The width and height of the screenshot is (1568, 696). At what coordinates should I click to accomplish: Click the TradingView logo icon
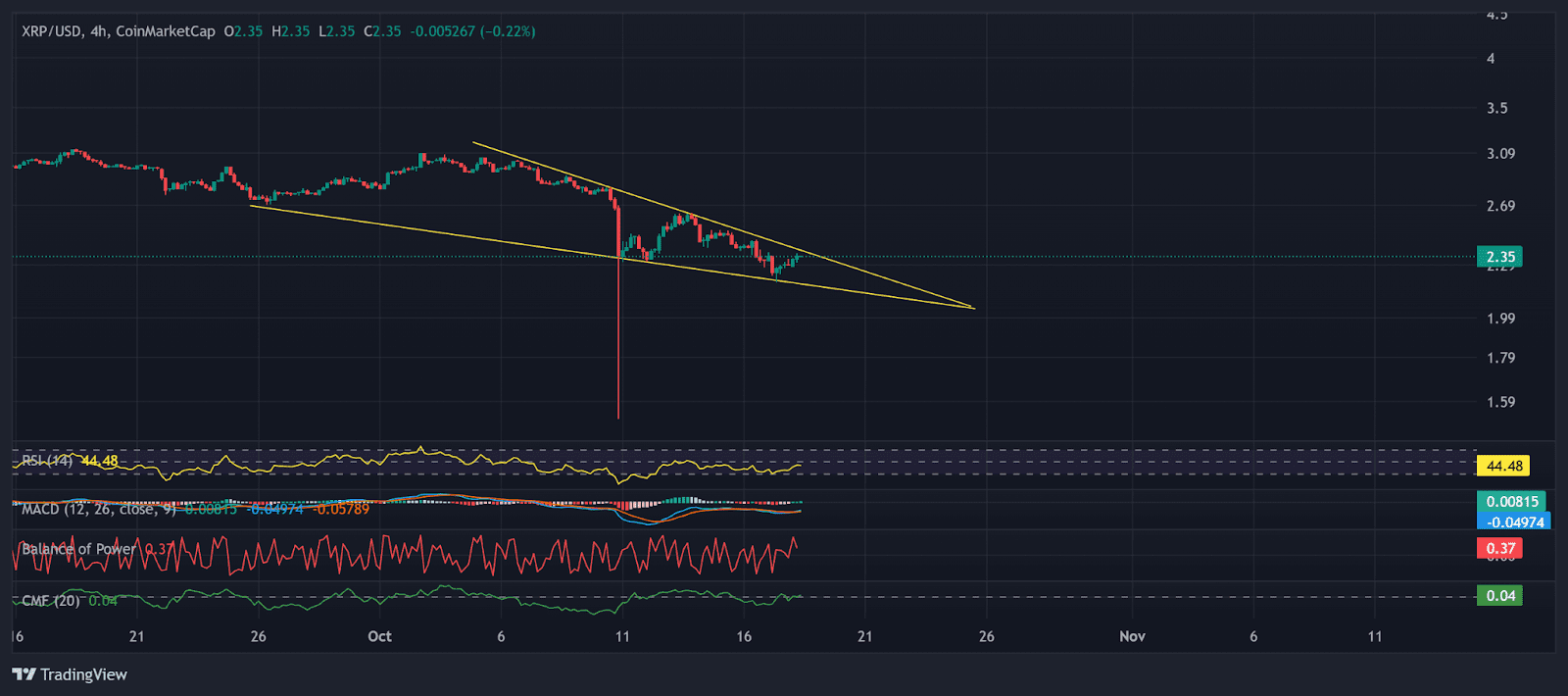coord(24,674)
